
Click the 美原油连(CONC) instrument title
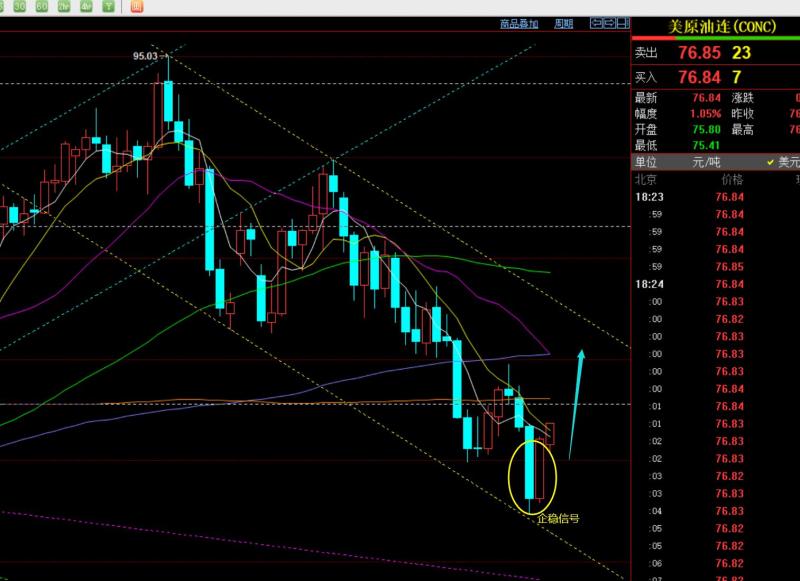pos(722,27)
